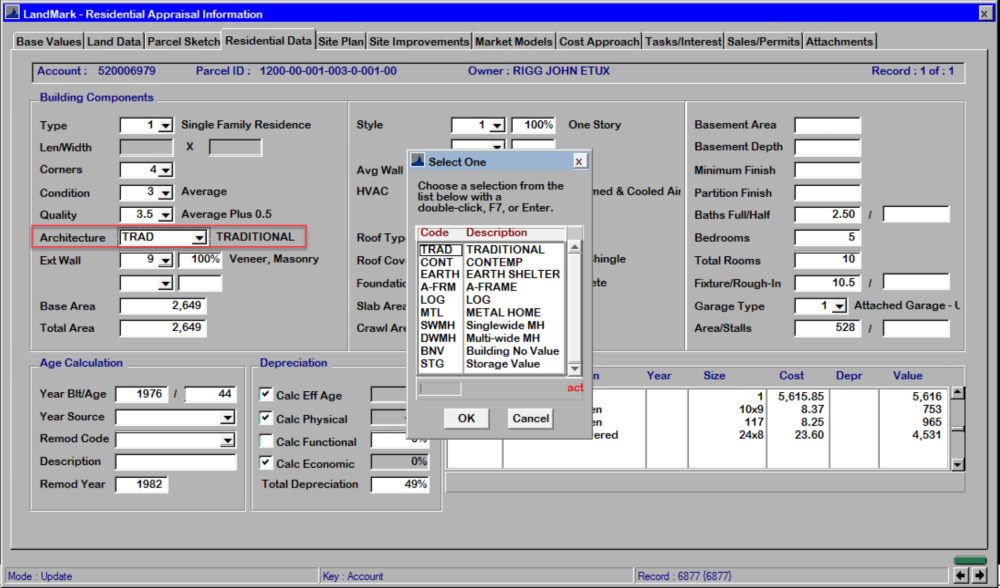The width and height of the screenshot is (1000, 588).
Task: Select the Building No Value row
Action: 491,351
